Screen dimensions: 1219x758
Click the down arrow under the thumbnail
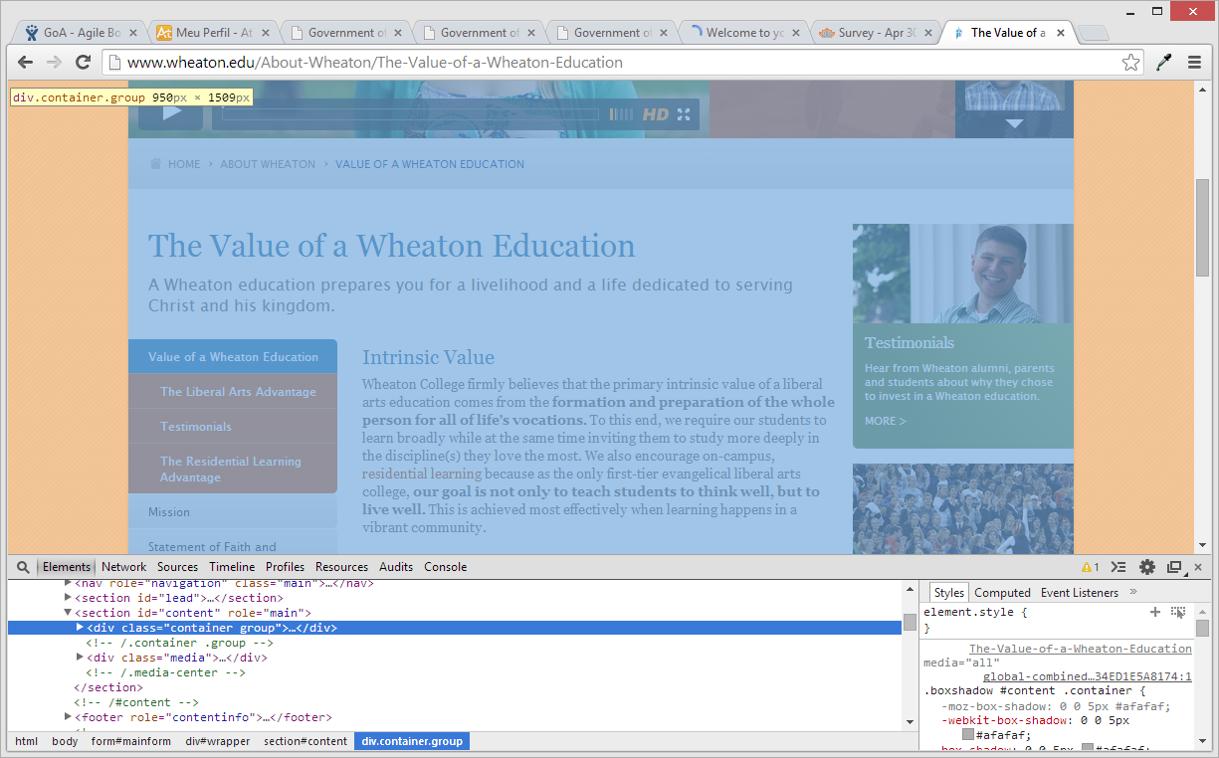(1014, 124)
